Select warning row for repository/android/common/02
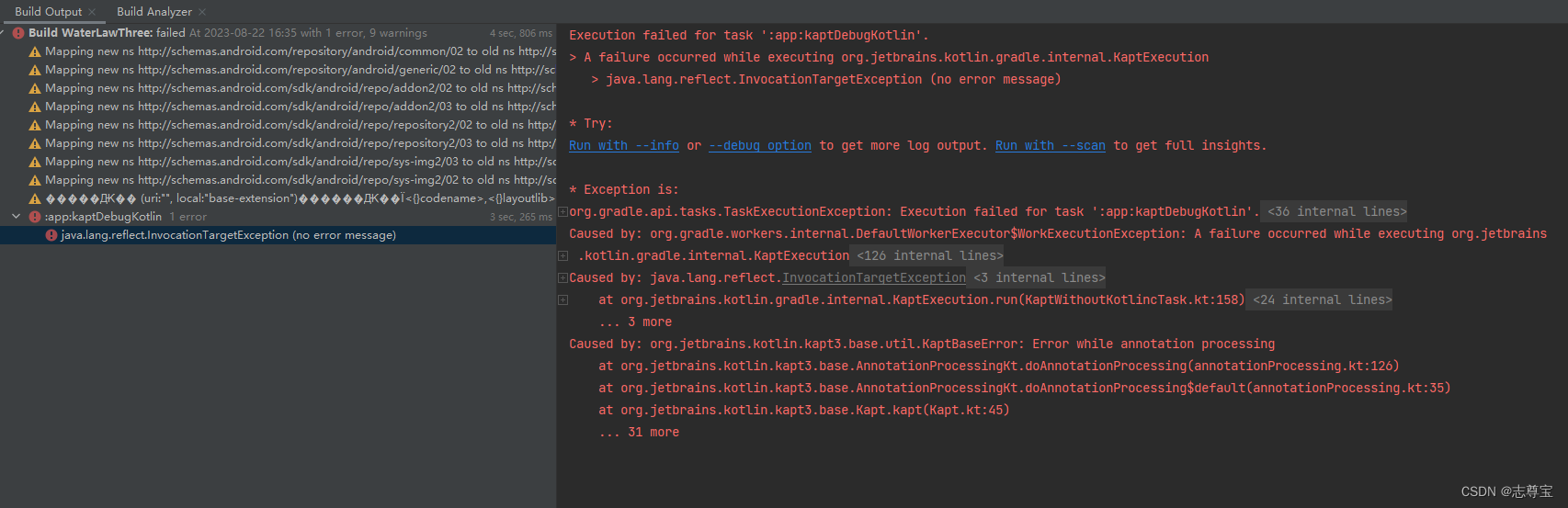Viewport: 1568px width, 508px height. coord(278,51)
